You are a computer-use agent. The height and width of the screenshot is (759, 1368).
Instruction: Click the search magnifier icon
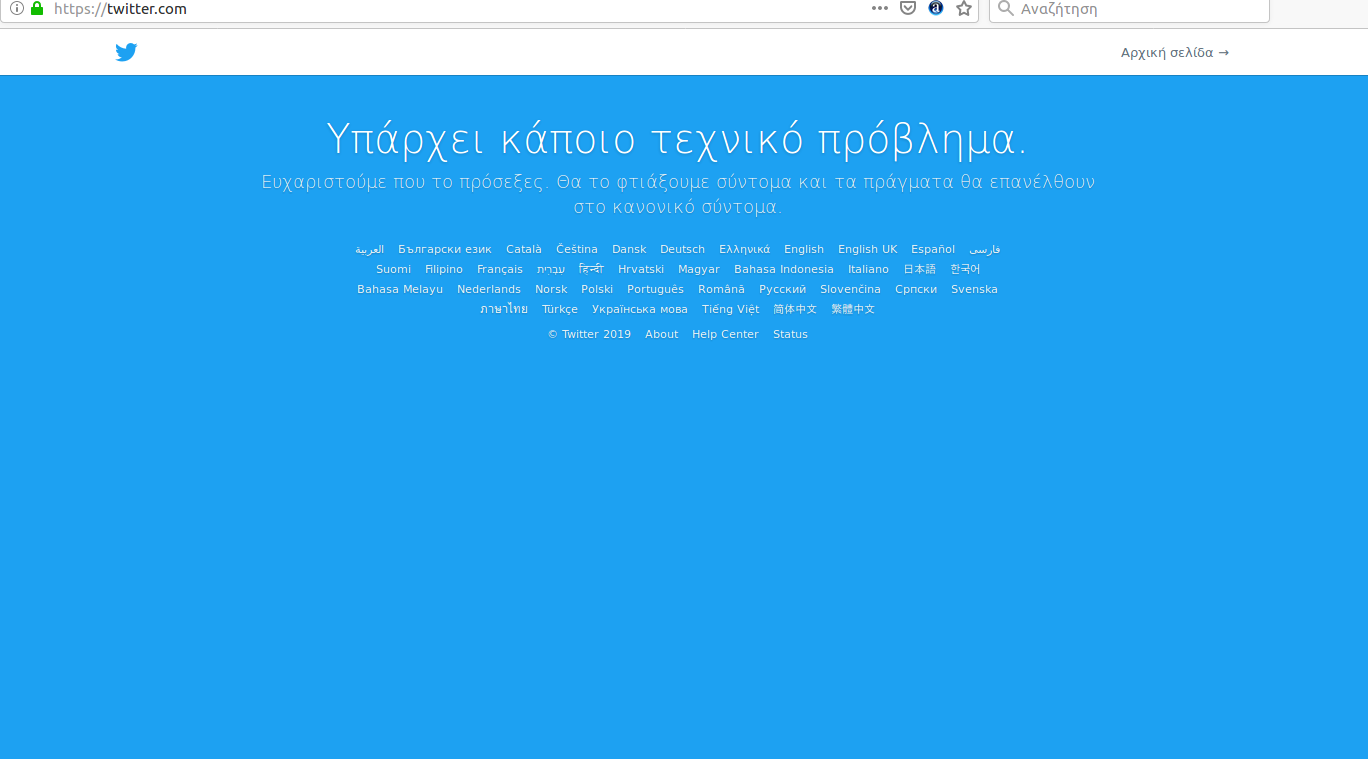[x=1006, y=9]
